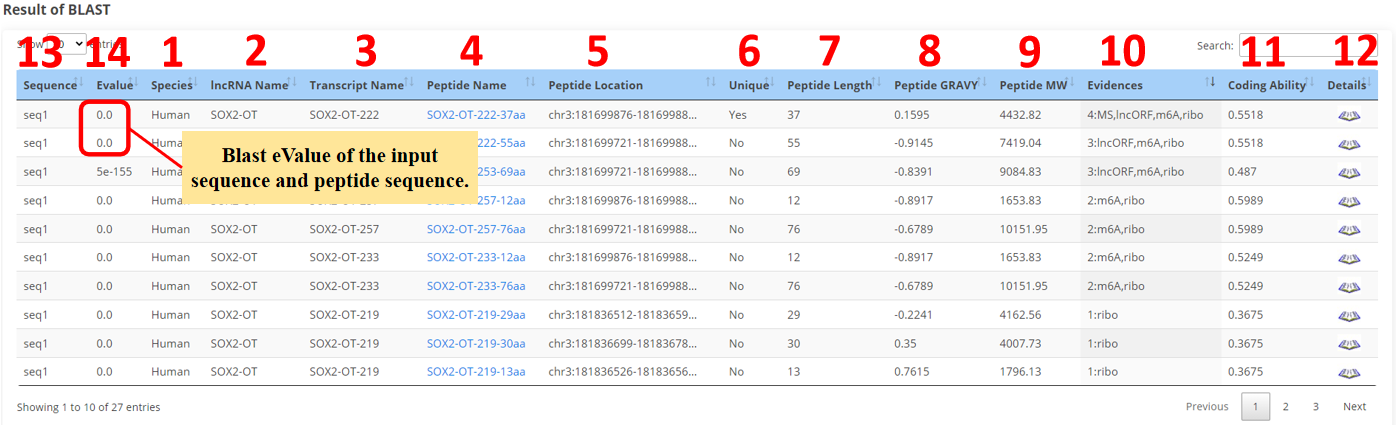Sort table by Peptide Length column
The height and width of the screenshot is (428, 1396).
829,85
